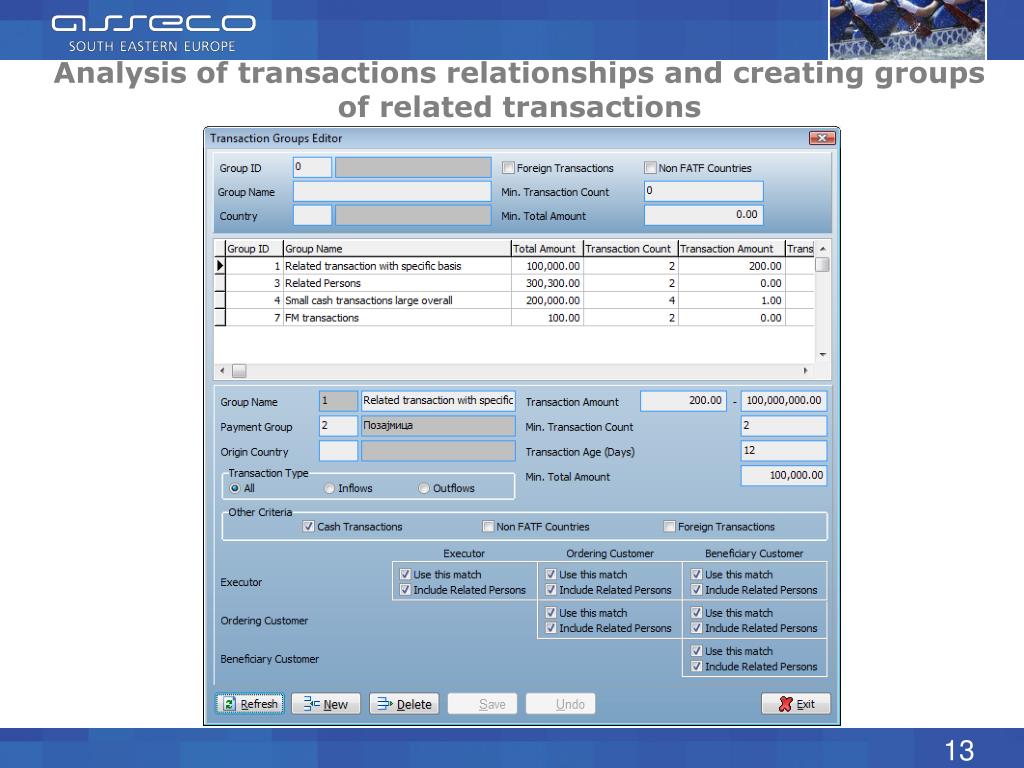The image size is (1024, 768).
Task: Click the Transaction Count column header
Action: (x=630, y=248)
